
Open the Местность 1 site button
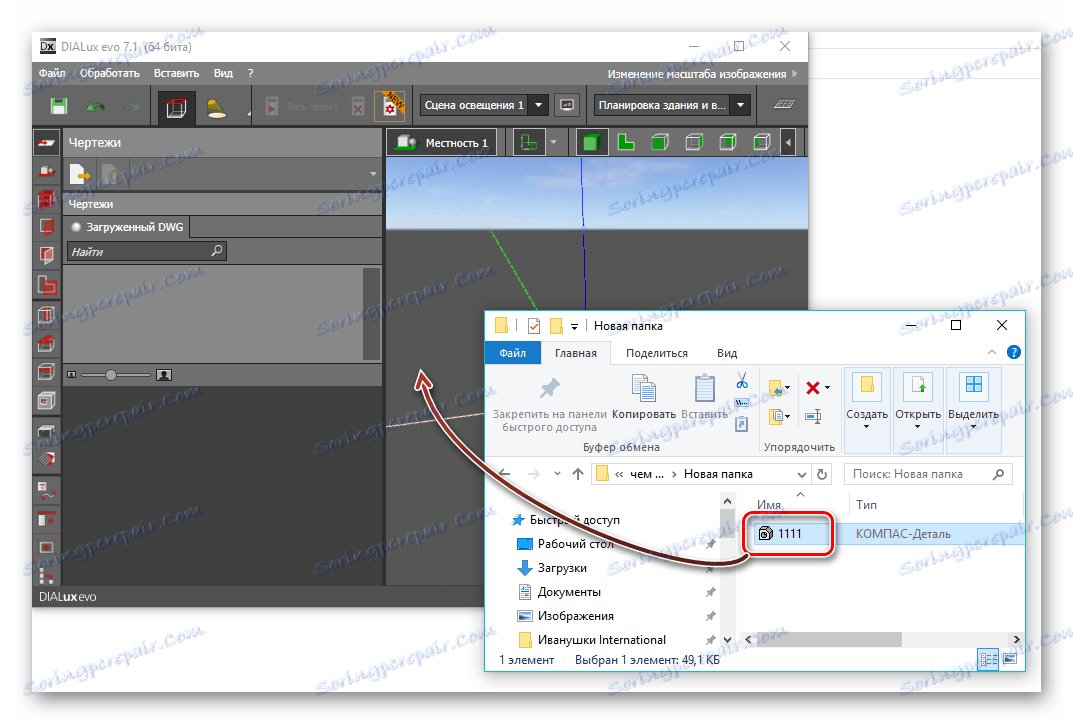442,142
